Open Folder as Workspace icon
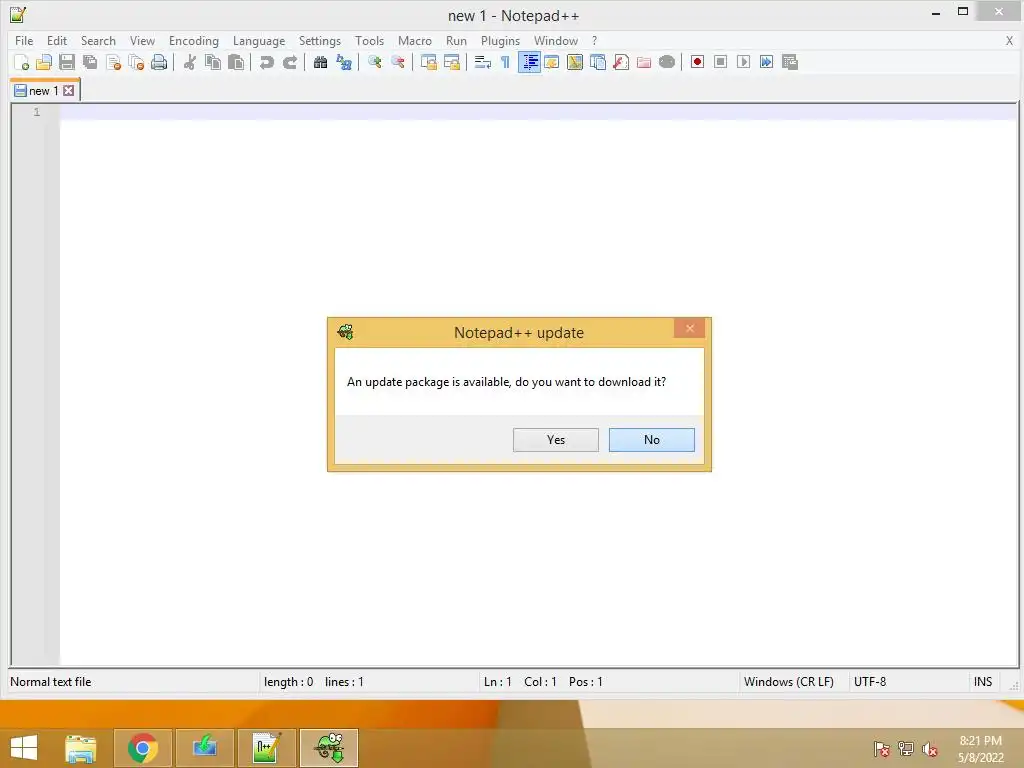Screen dimensions: 1024x768 (x=644, y=62)
